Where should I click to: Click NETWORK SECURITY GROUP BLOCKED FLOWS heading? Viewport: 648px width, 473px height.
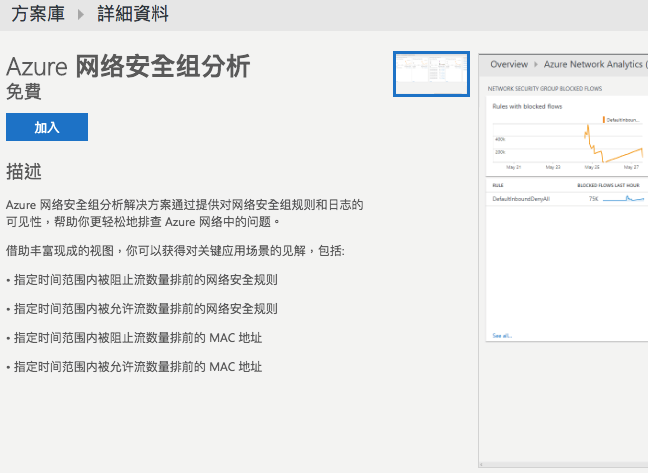545,88
